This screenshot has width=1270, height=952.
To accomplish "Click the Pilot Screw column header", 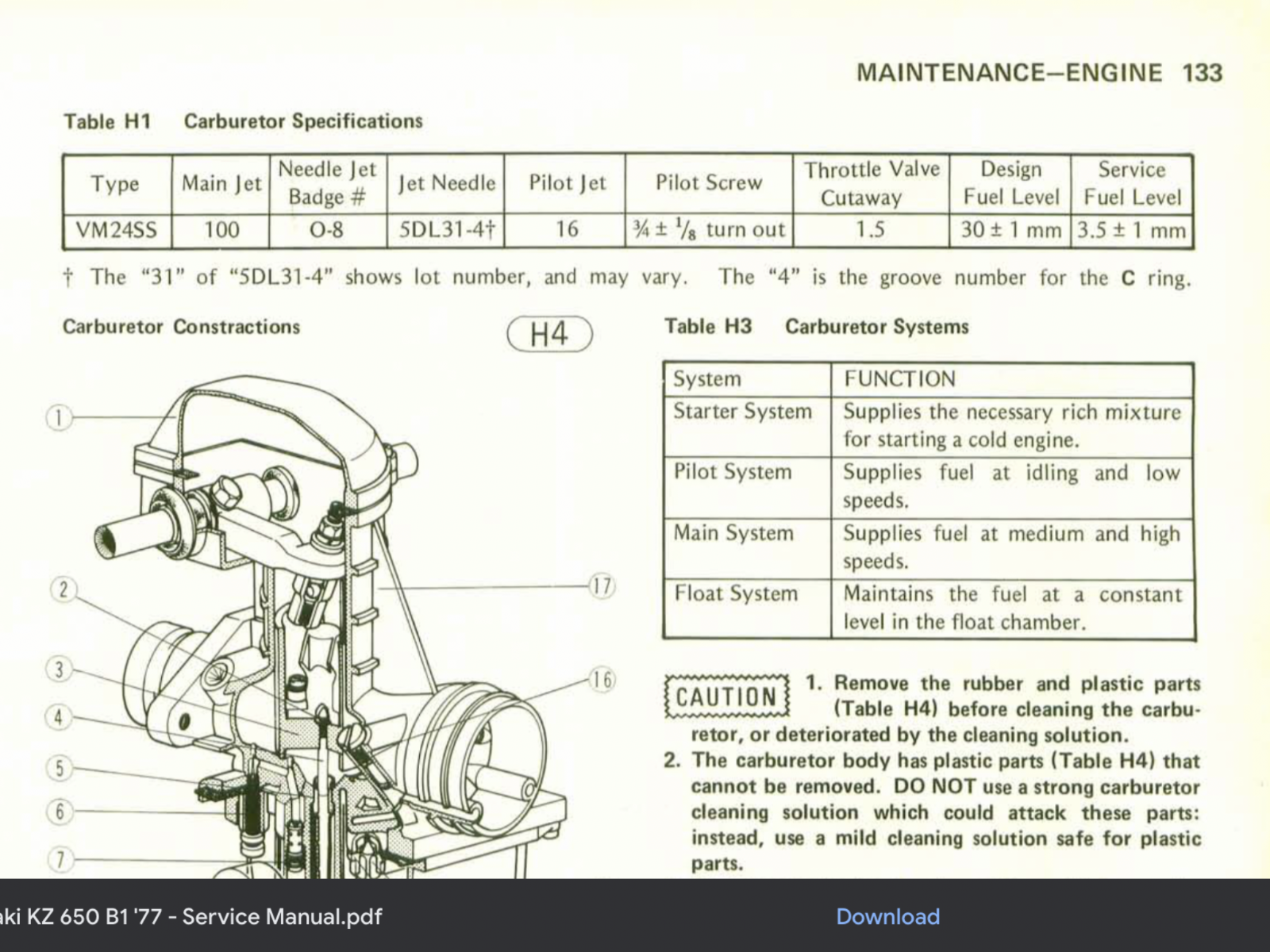I will tap(708, 183).
